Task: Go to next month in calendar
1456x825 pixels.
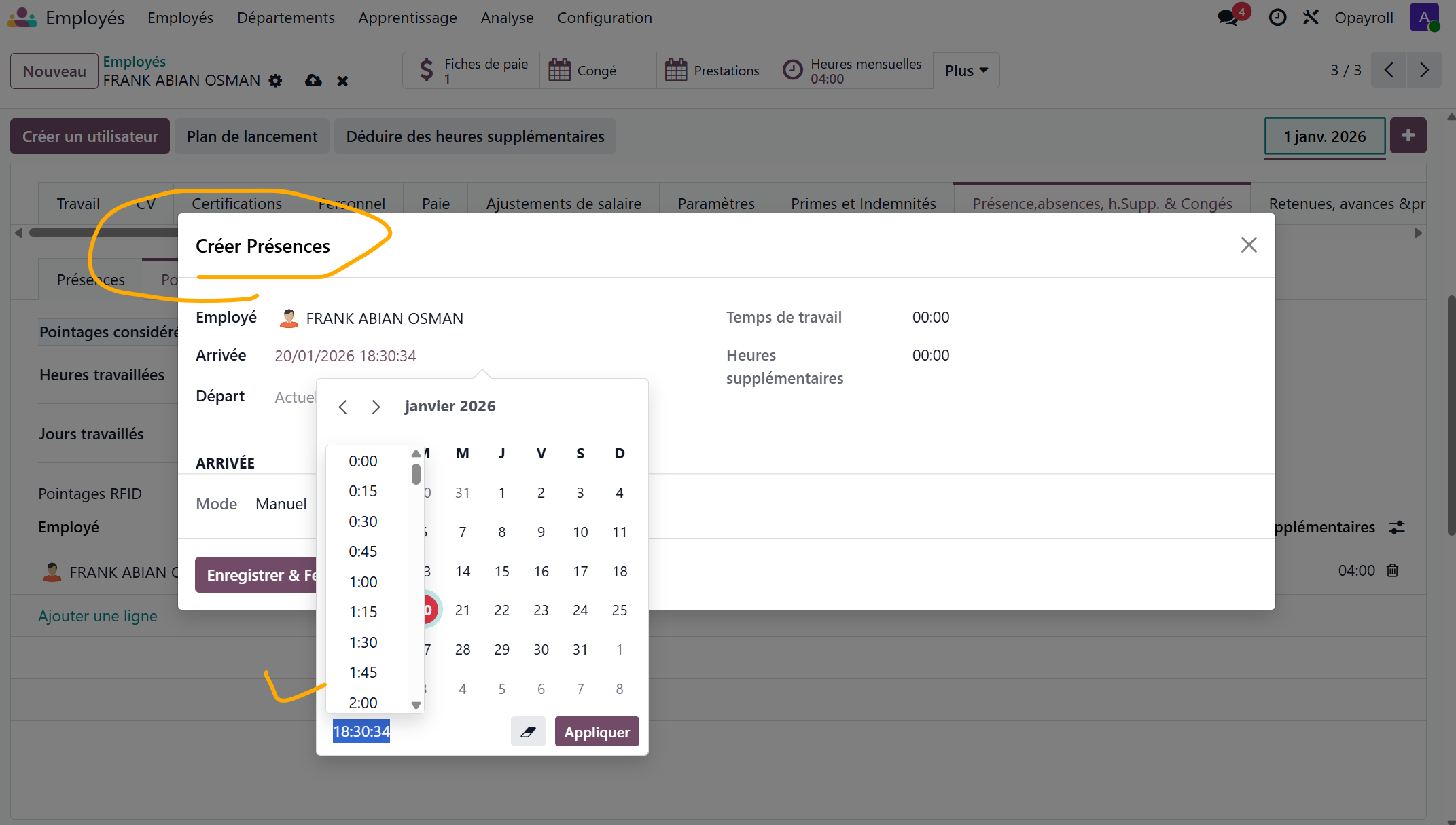Action: coord(376,407)
